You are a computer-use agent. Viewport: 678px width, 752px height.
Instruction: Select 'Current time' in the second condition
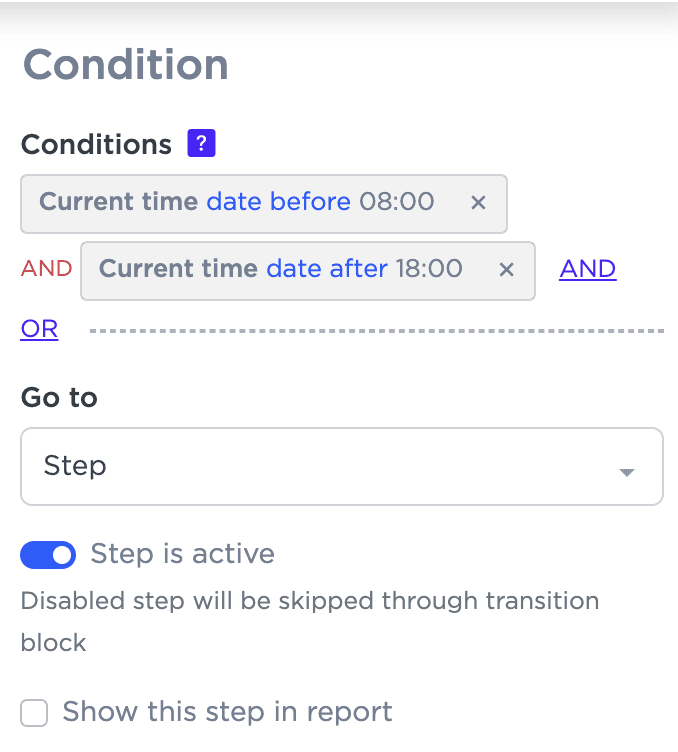(x=178, y=268)
